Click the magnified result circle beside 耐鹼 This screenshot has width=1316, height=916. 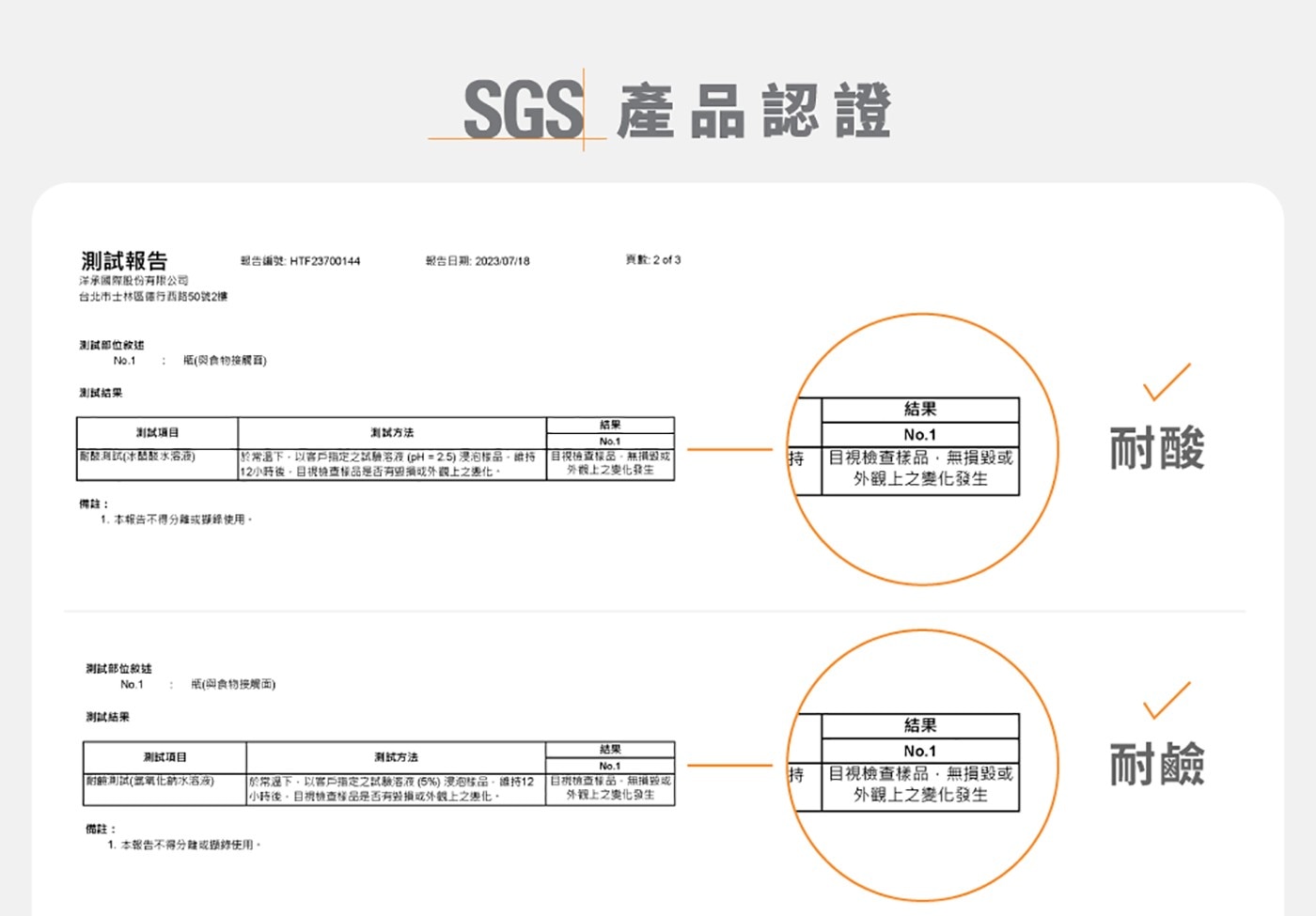[922, 766]
